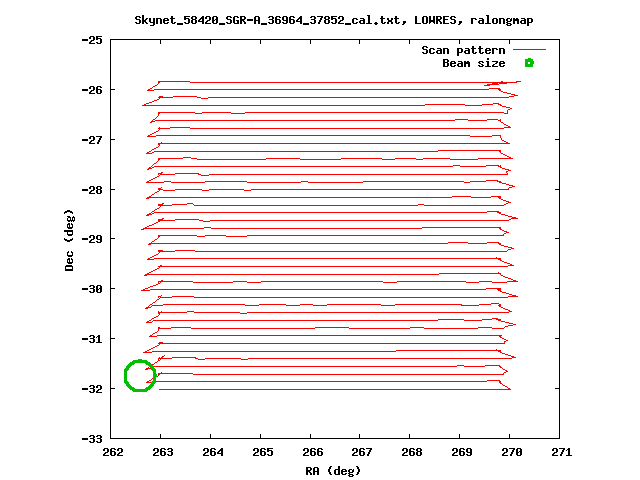This screenshot has height=480, width=640.
Task: Click the 266 RA axis tick label
Action: pos(313,452)
